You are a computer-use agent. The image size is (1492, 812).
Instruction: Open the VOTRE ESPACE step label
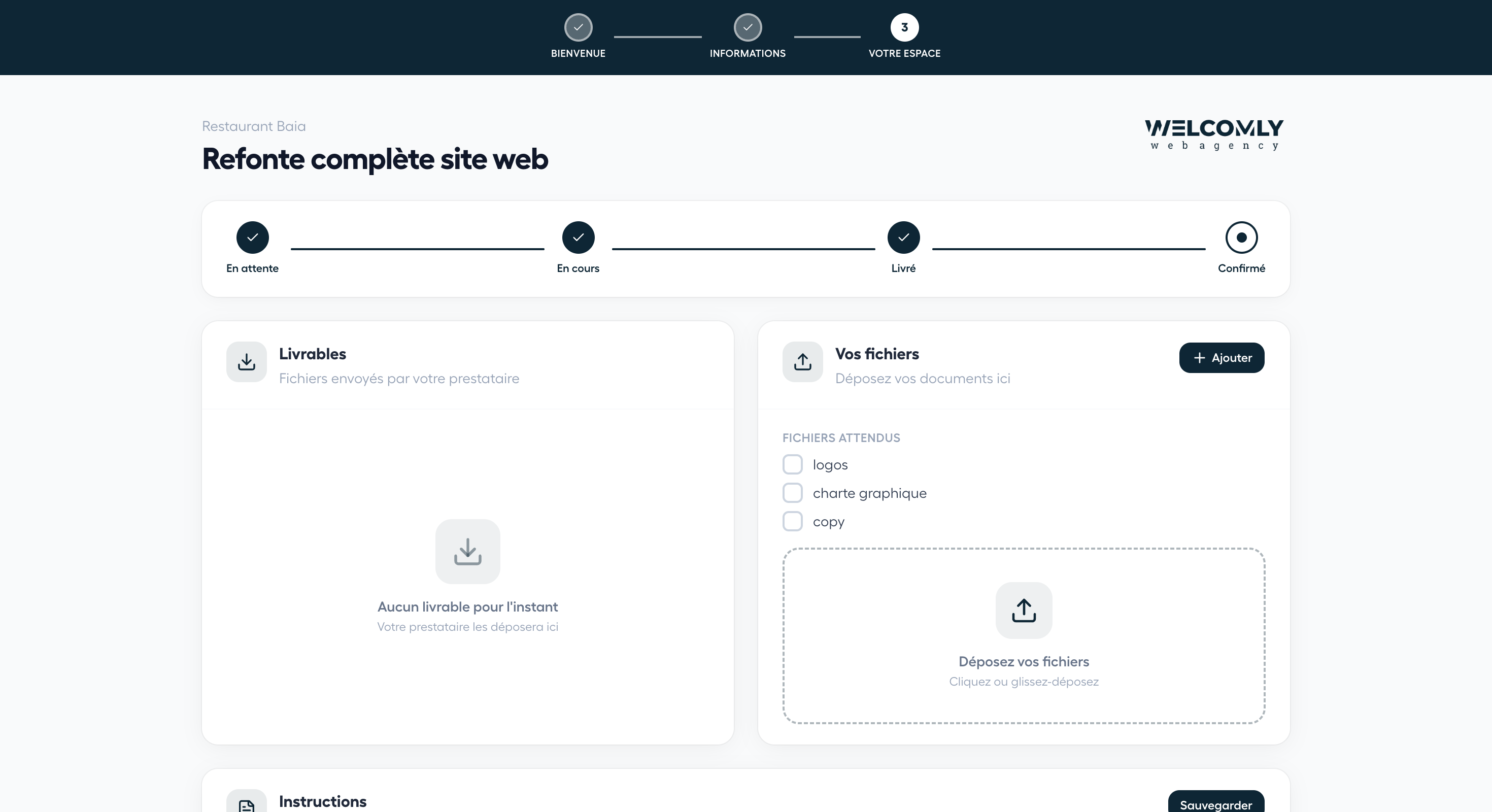tap(904, 53)
